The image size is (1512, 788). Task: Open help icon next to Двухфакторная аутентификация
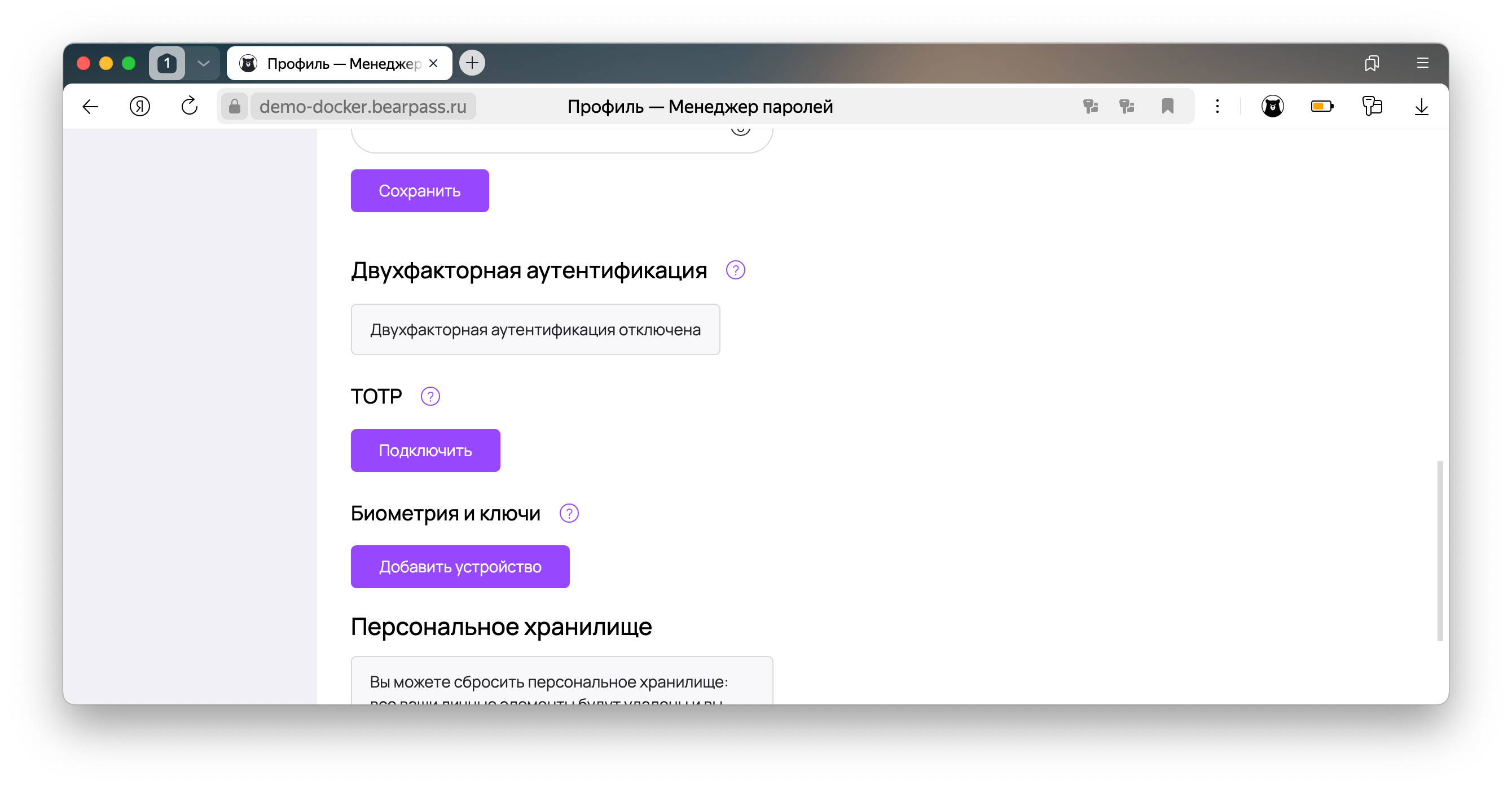click(735, 271)
